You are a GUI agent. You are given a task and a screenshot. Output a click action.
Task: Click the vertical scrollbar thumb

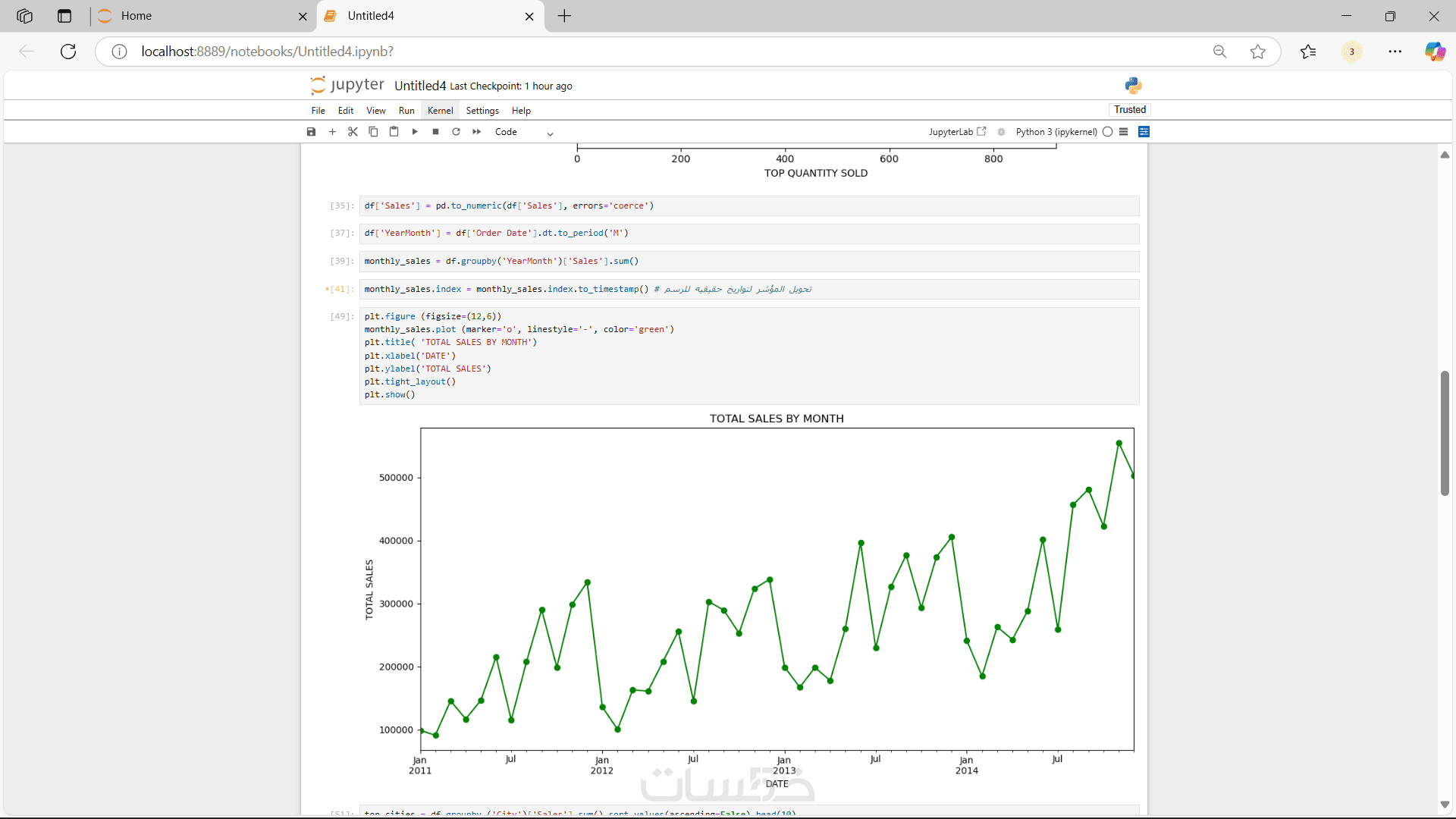tap(1445, 432)
